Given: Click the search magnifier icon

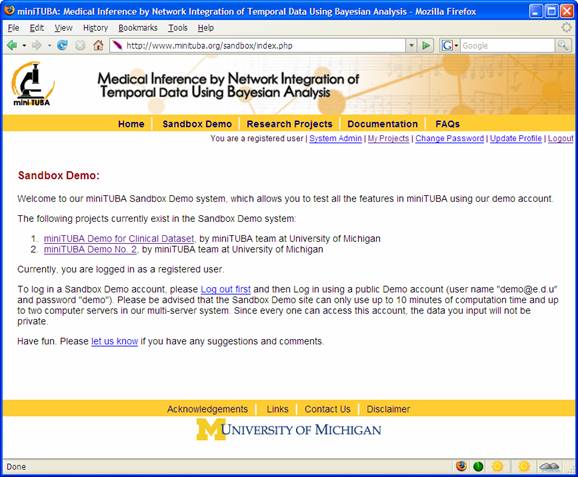Looking at the screenshot, I should point(563,46).
